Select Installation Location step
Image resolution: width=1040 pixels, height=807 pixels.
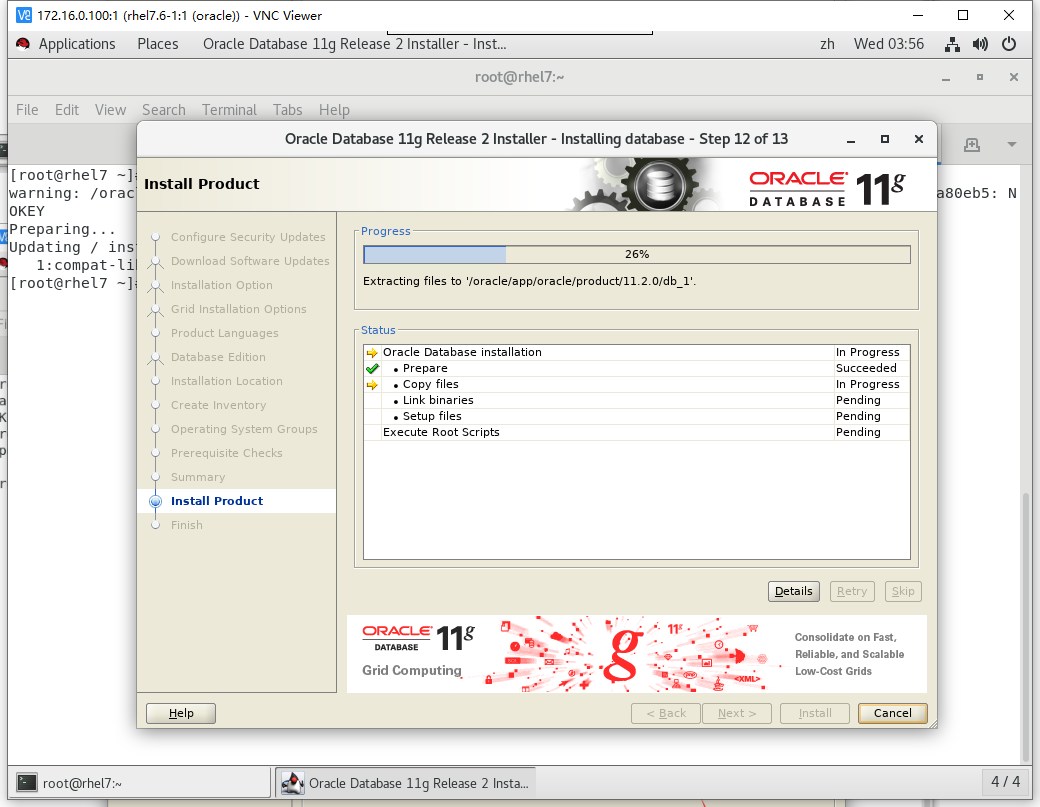click(227, 381)
